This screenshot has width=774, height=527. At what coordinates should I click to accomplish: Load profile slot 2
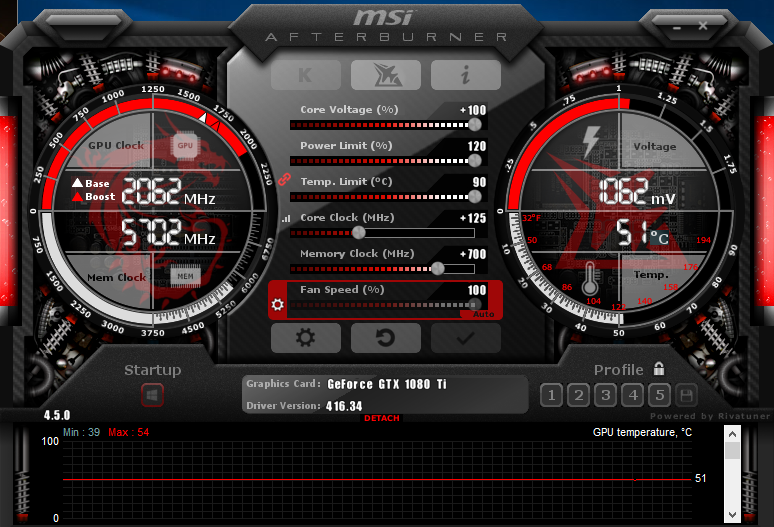(x=579, y=395)
